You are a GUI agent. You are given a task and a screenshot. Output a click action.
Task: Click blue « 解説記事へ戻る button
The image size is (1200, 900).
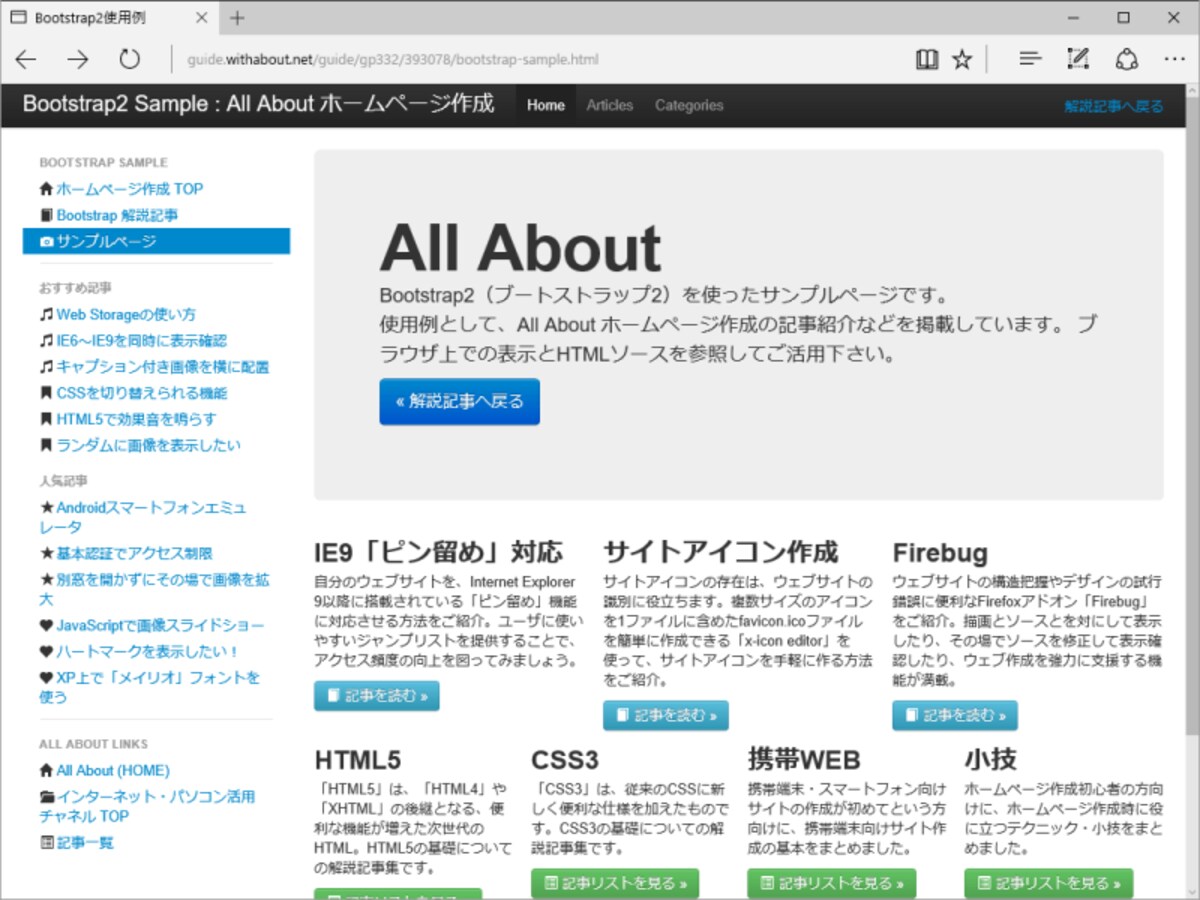pos(460,402)
